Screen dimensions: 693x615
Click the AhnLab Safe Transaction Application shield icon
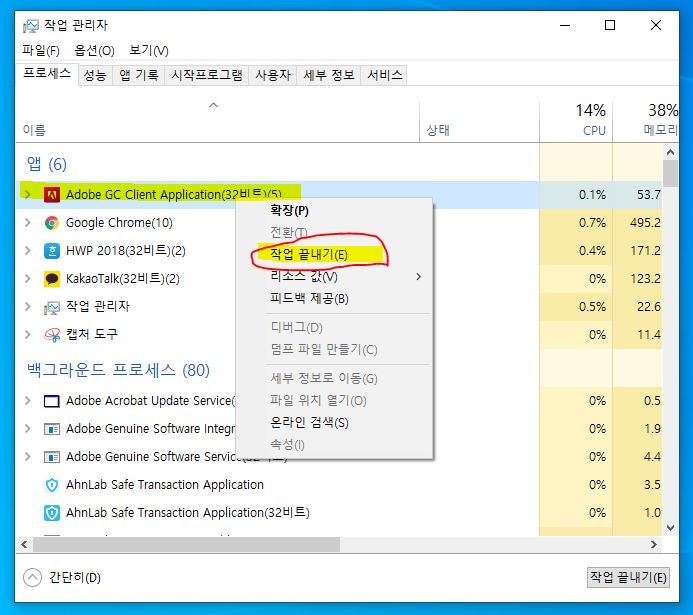[52, 485]
